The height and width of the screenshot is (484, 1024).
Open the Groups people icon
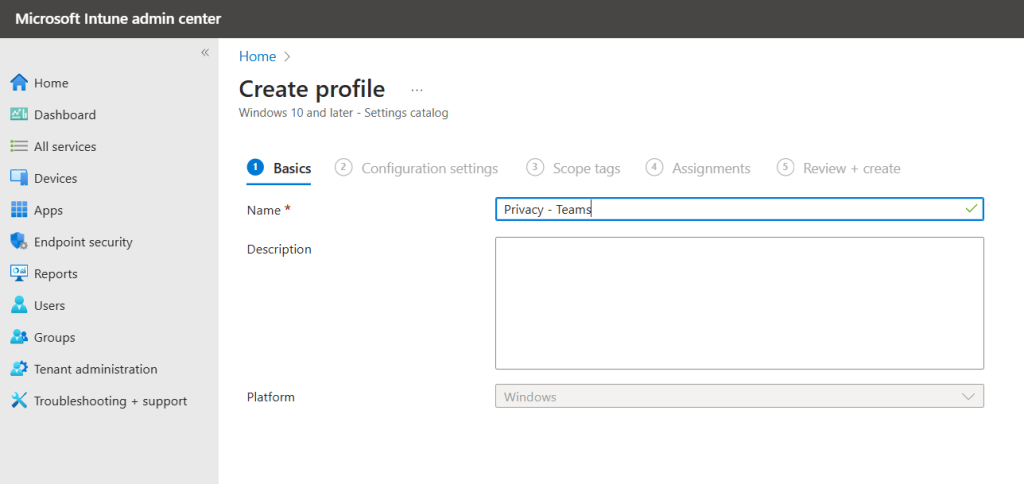[18, 338]
